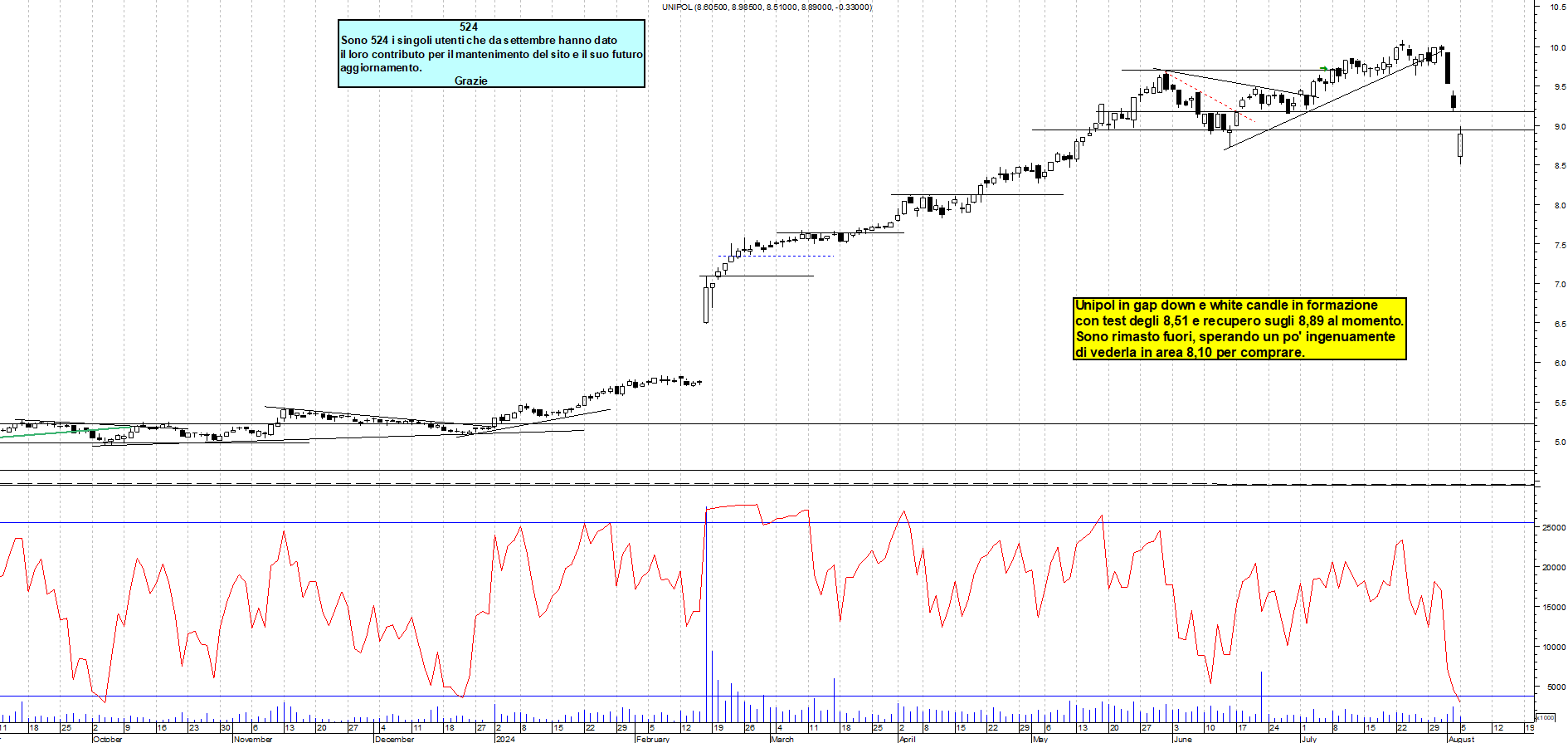Click the 6.5 price axis label
This screenshot has height=743, width=1568.
pyautogui.click(x=1560, y=324)
